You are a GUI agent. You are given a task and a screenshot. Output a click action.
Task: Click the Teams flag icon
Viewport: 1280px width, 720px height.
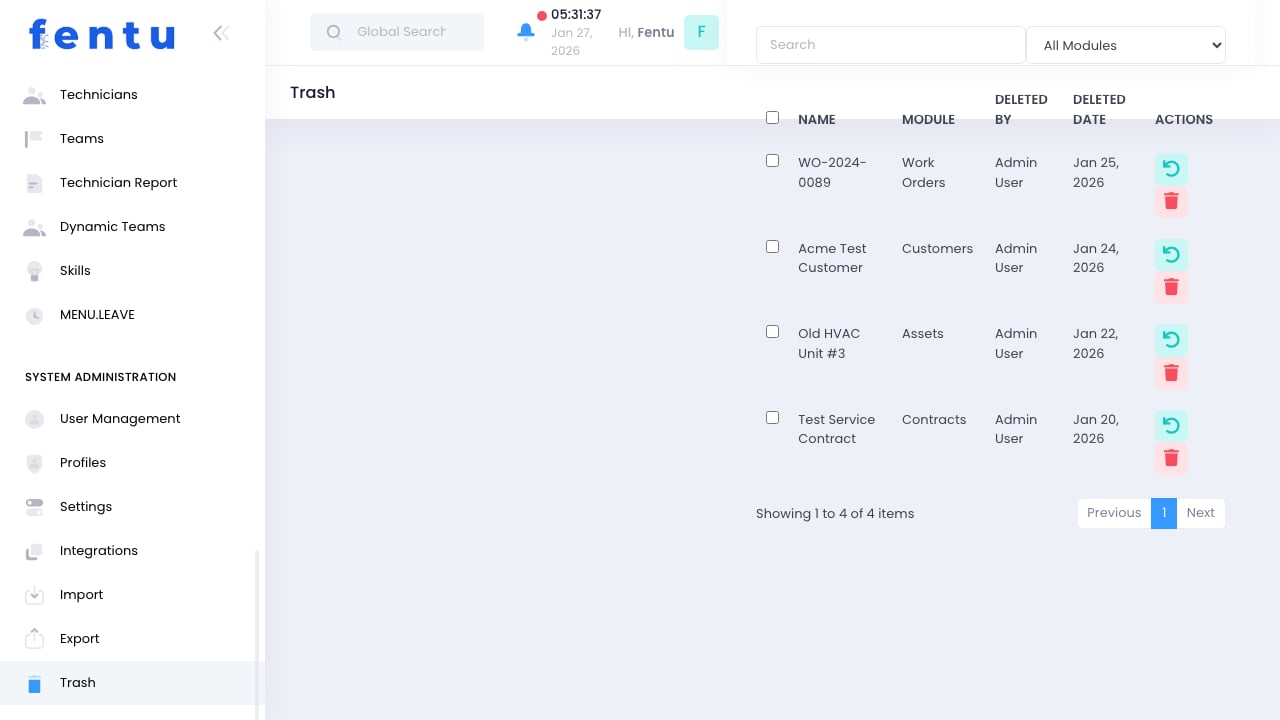click(34, 139)
